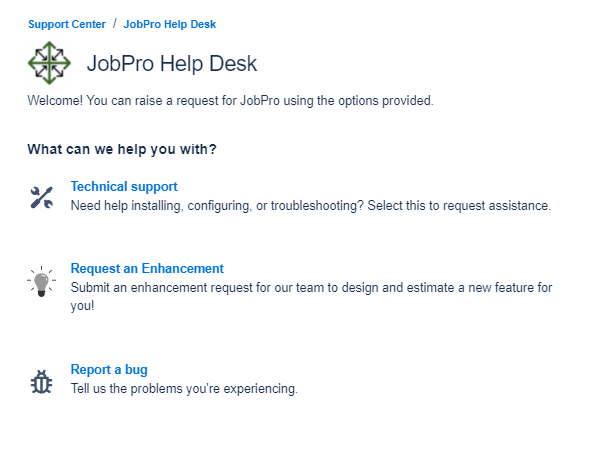Select the Report a bug link
Screen dimensions: 601x460
pos(109,370)
